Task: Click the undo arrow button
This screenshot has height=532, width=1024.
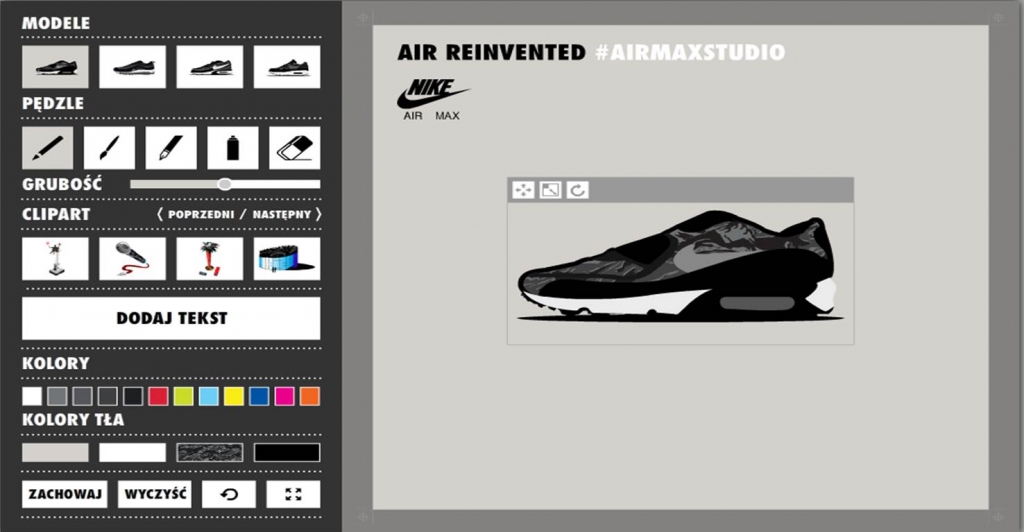Action: [229, 494]
